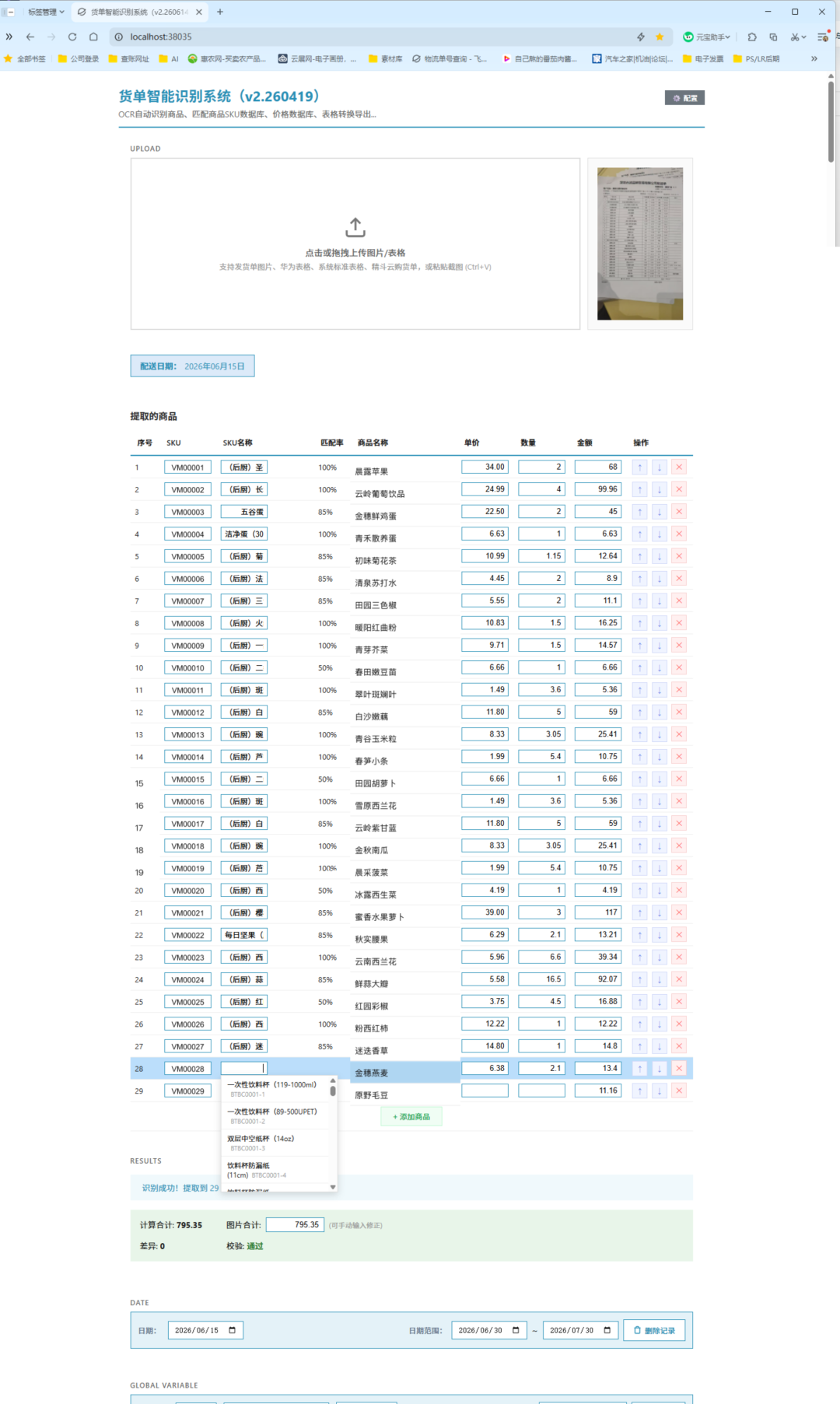Delete the 晨露苹果 row
The width and height of the screenshot is (840, 1404).
tap(679, 467)
